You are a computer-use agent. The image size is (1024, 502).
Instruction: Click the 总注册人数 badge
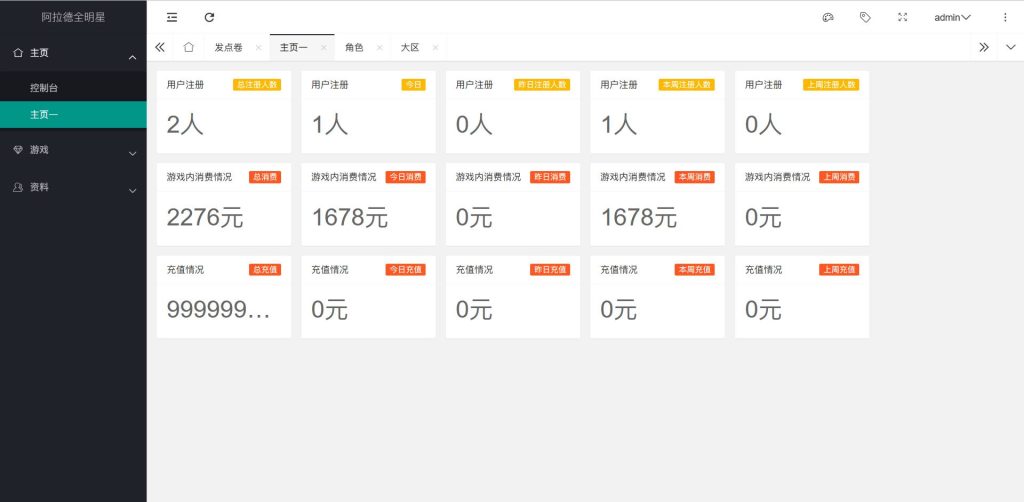[257, 85]
